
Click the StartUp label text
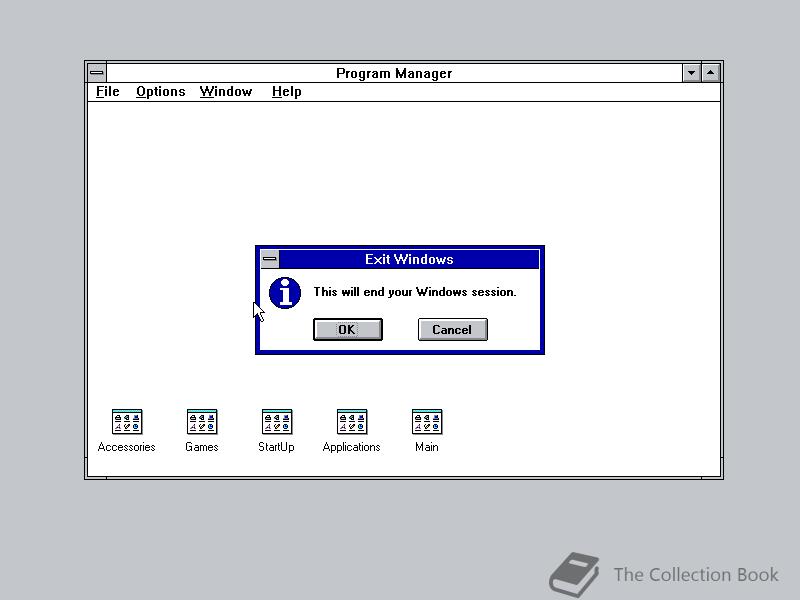pos(276,447)
